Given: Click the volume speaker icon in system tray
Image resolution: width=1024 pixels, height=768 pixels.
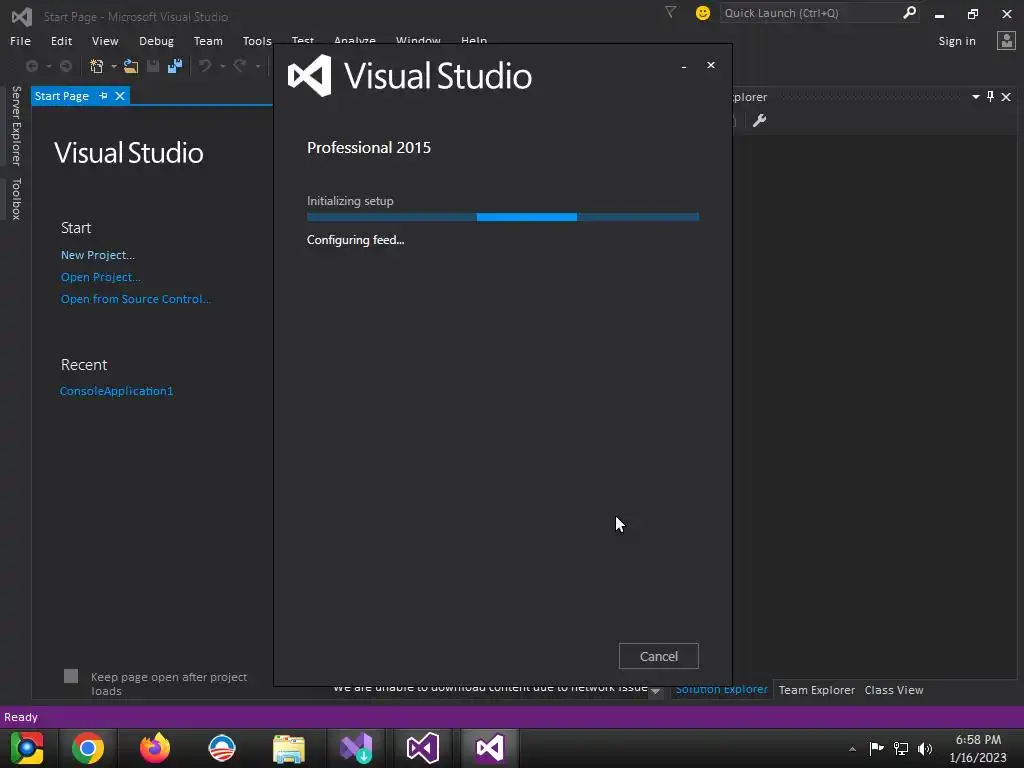Looking at the screenshot, I should [925, 748].
